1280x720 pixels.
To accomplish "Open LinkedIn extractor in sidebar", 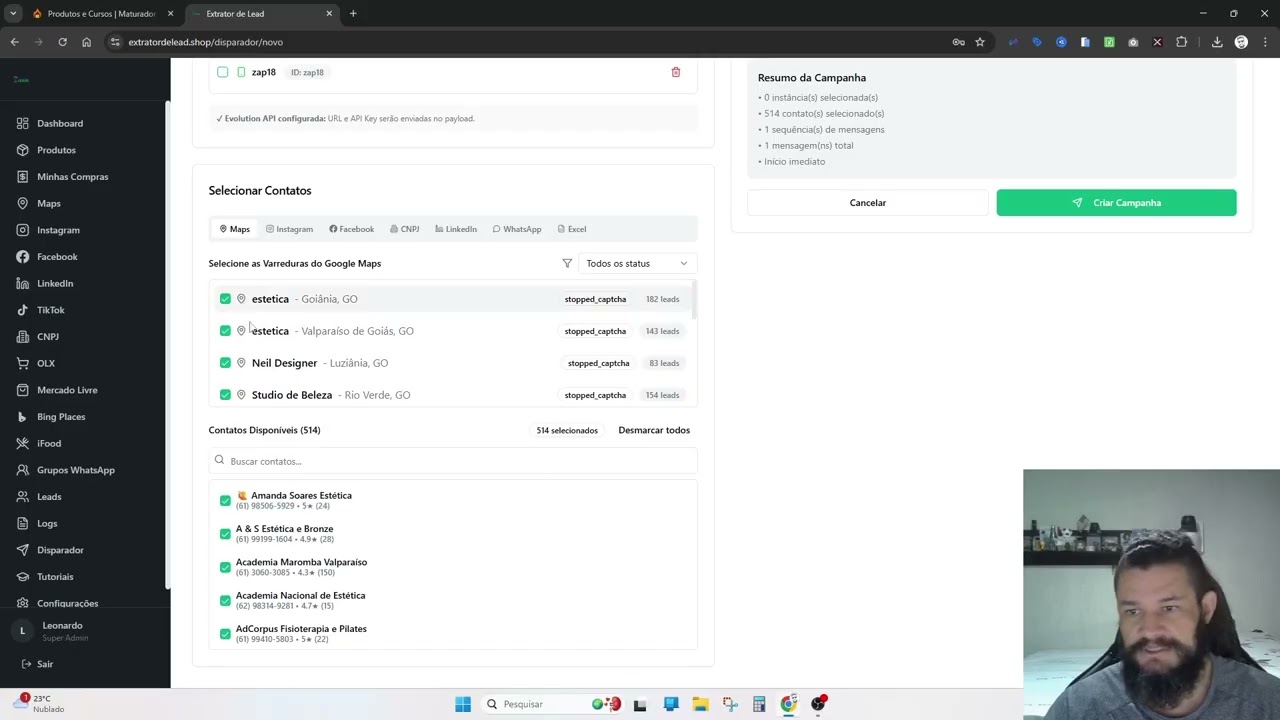I will (55, 283).
